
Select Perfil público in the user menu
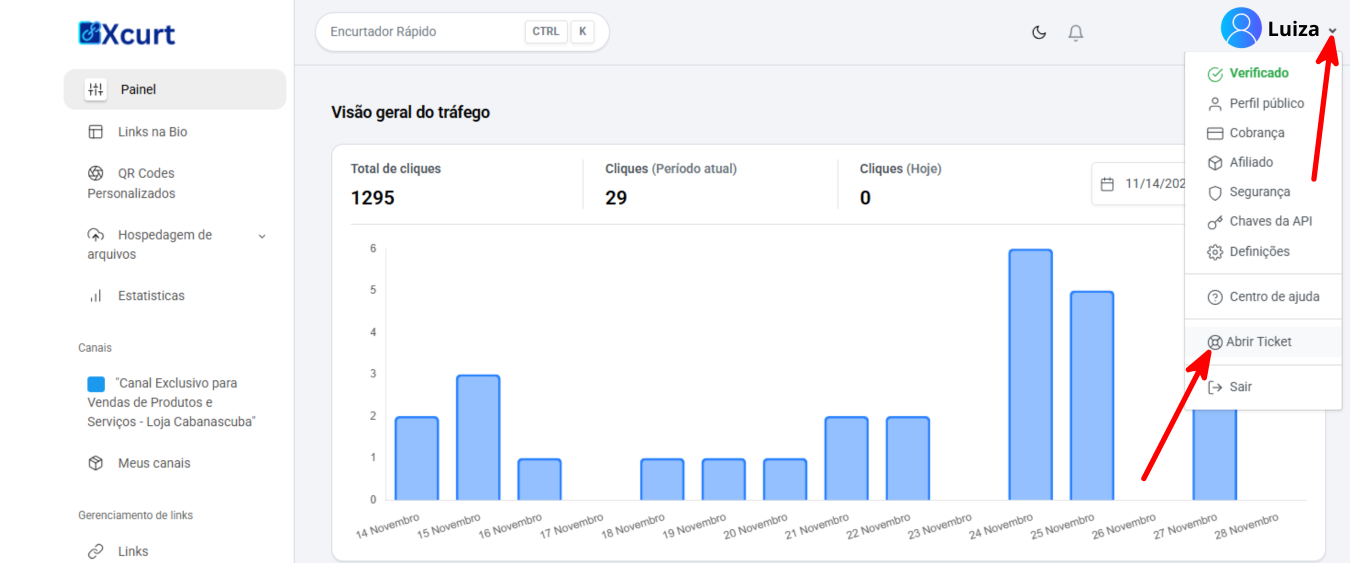(x=1266, y=103)
